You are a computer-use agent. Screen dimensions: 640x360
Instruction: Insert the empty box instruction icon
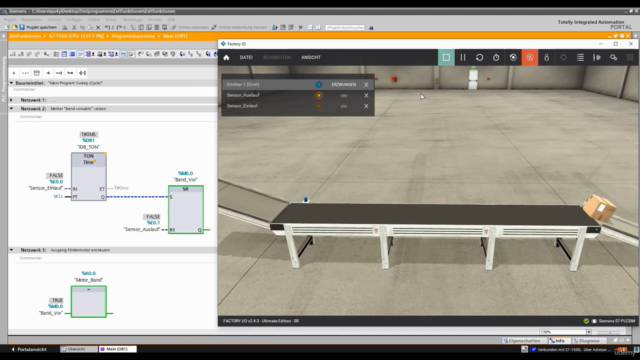(x=37, y=73)
